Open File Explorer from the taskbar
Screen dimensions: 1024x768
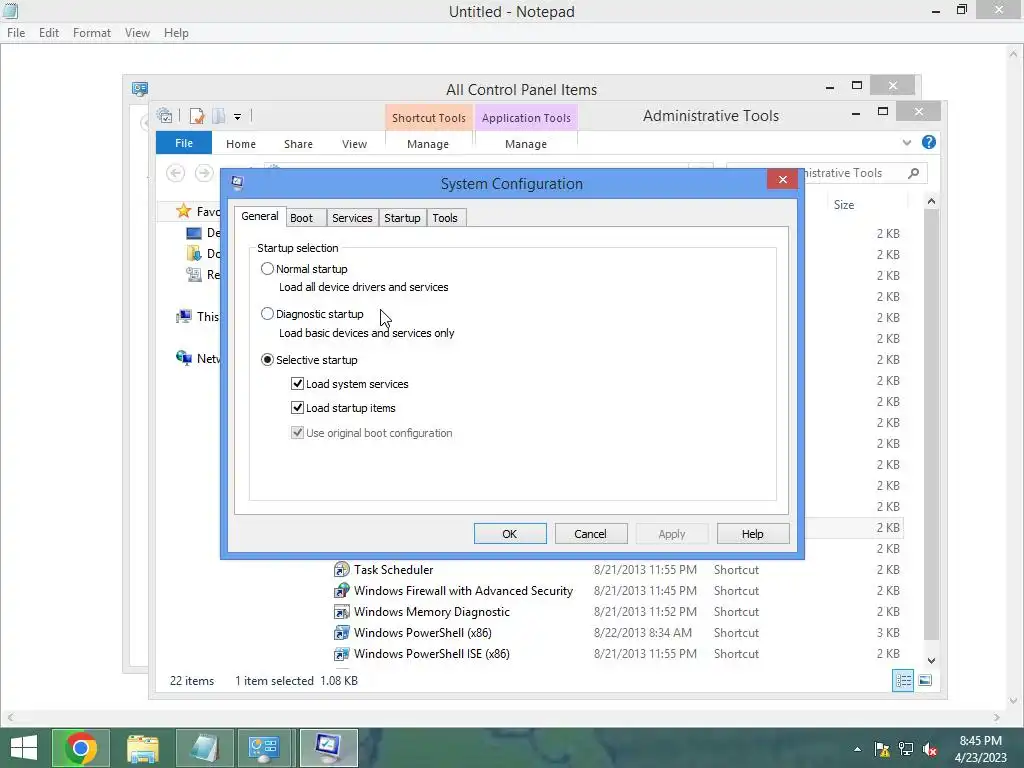tap(142, 748)
